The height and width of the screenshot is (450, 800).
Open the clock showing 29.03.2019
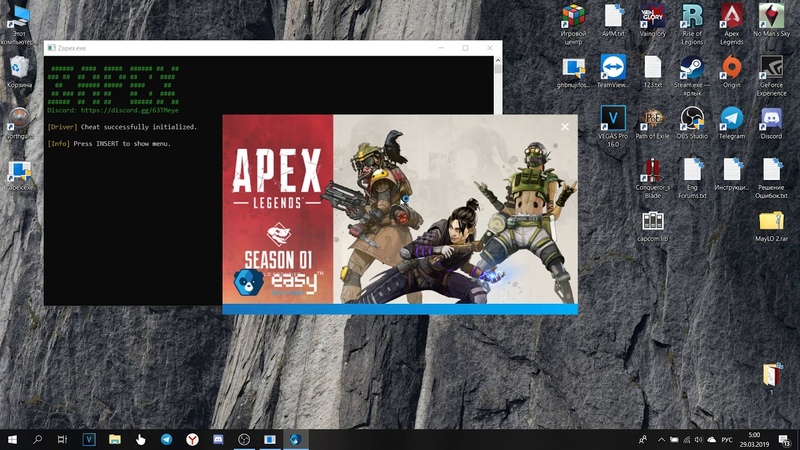[754, 439]
